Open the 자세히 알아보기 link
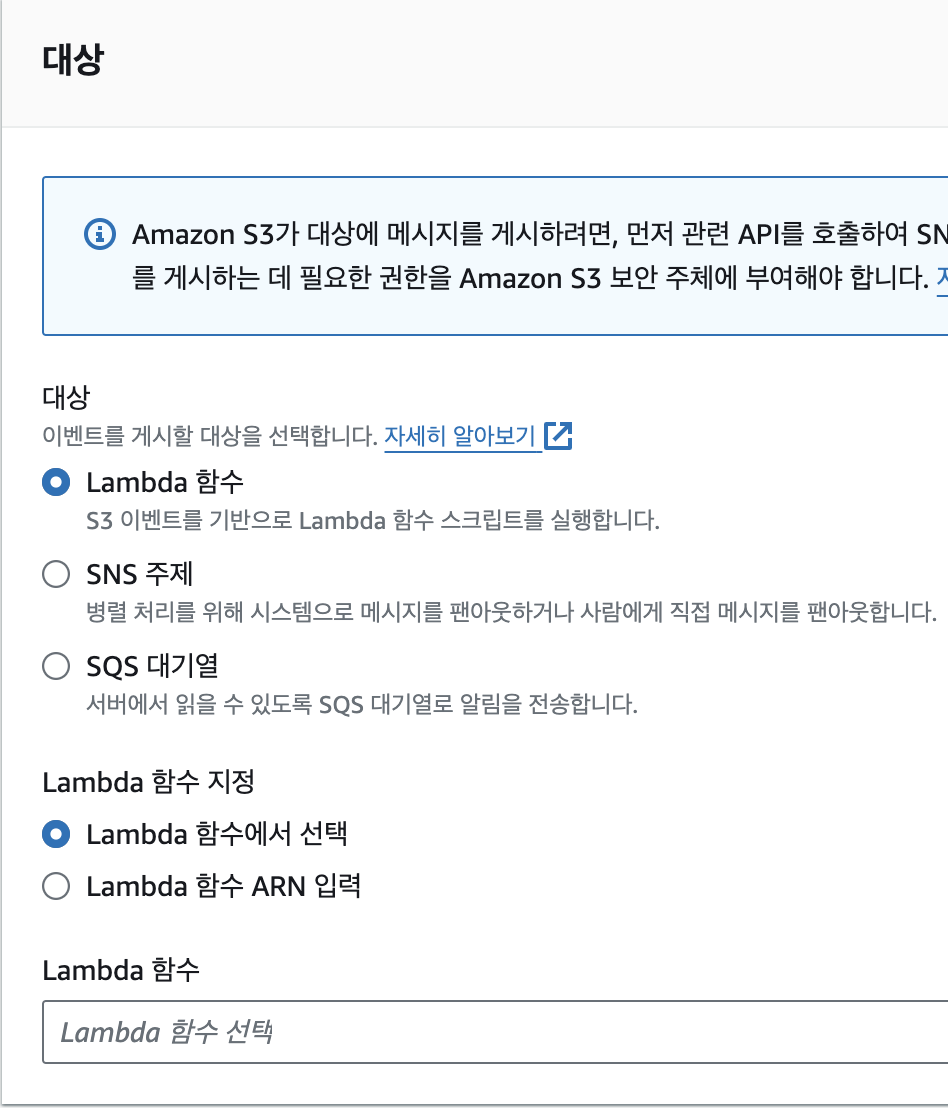 (460, 436)
